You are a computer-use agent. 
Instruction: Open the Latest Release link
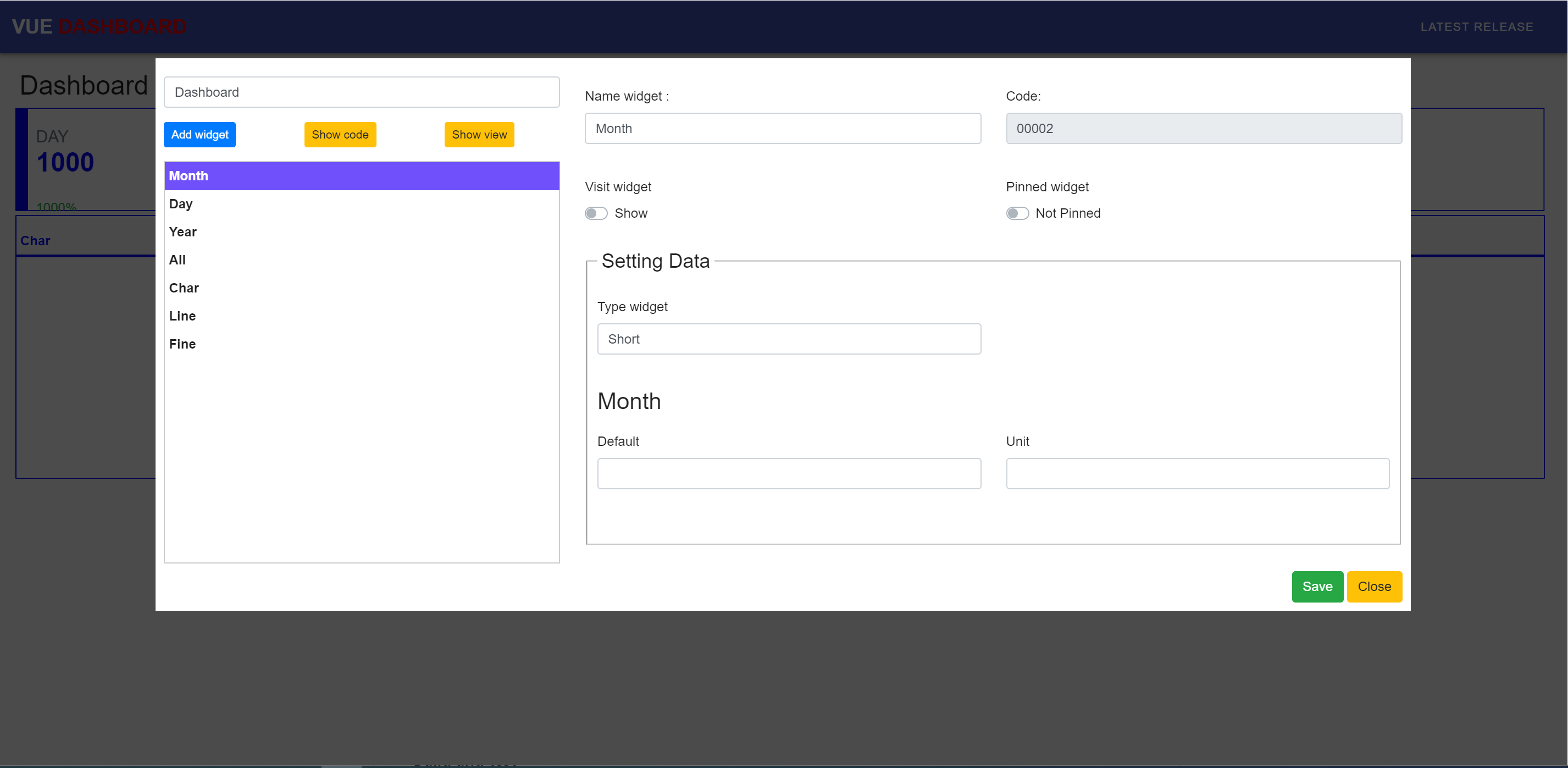1476,27
